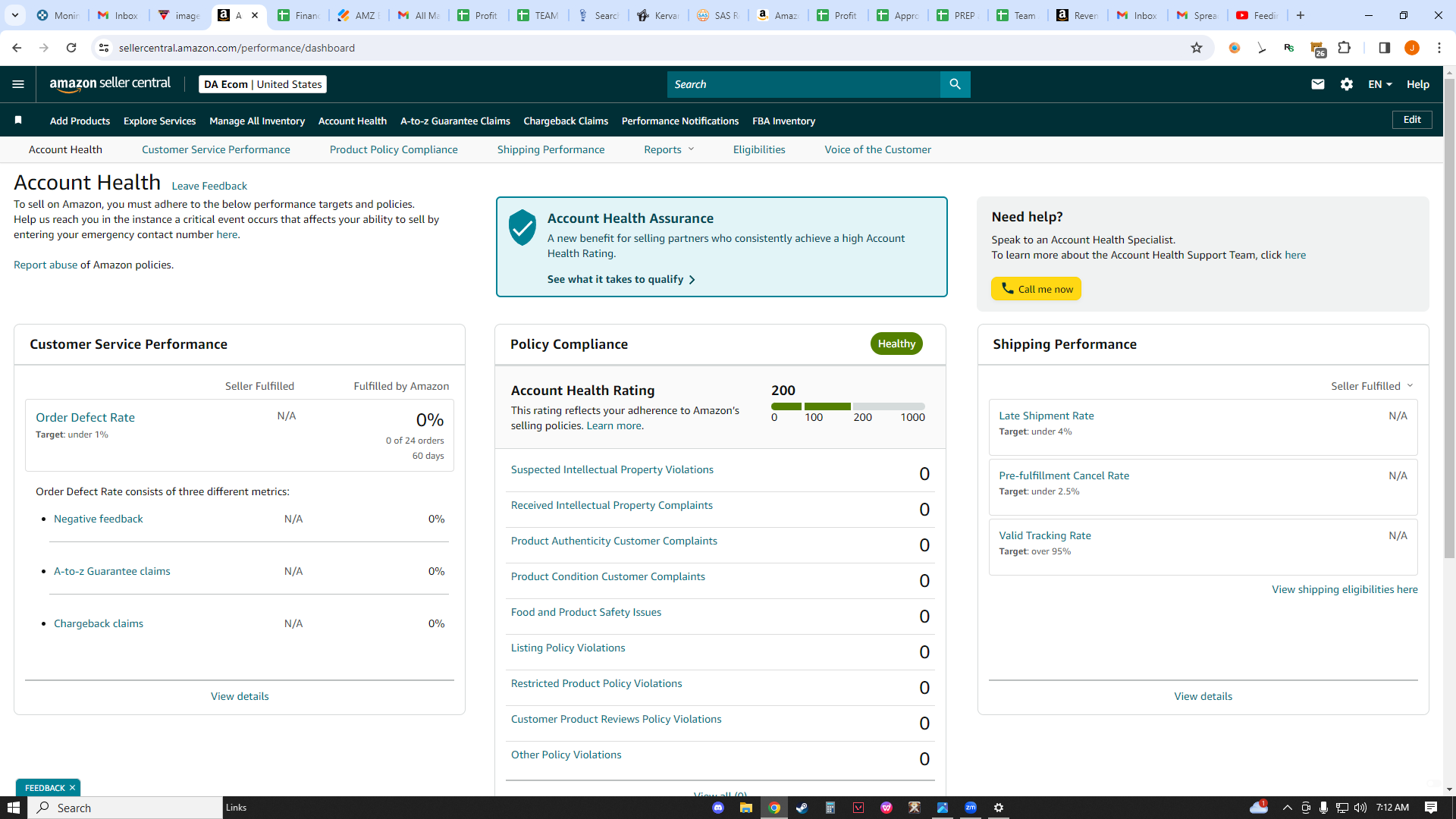This screenshot has height=819, width=1456.
Task: Open the Valid Tracking Rate link
Action: point(1045,535)
